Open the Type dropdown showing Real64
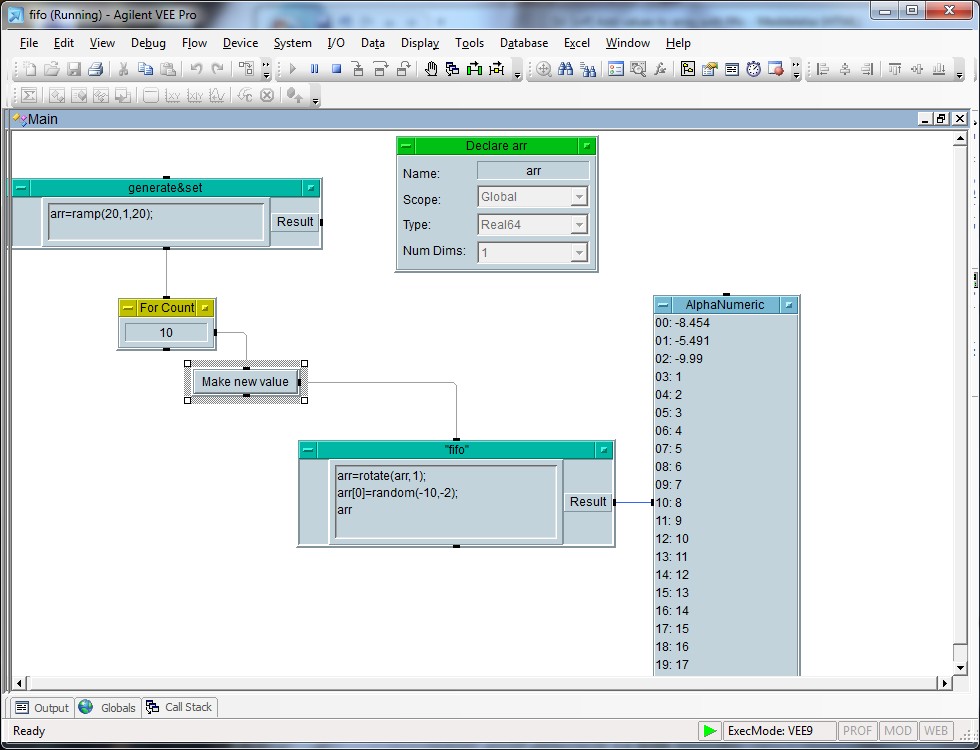 [x=578, y=225]
